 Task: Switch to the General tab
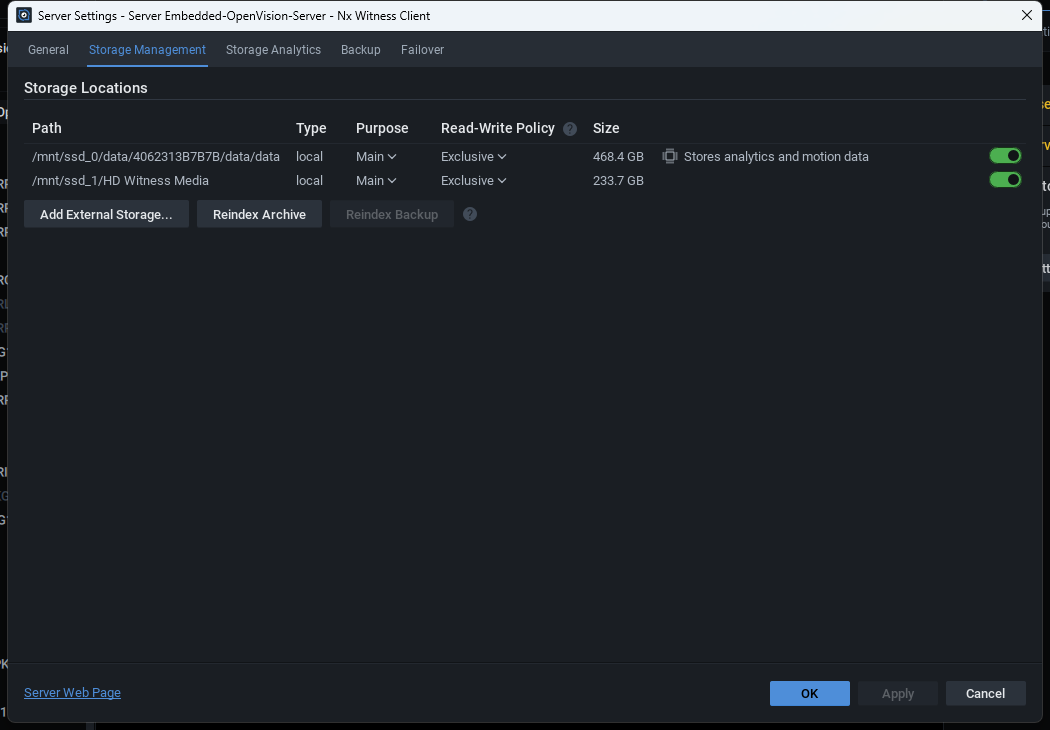(x=48, y=50)
